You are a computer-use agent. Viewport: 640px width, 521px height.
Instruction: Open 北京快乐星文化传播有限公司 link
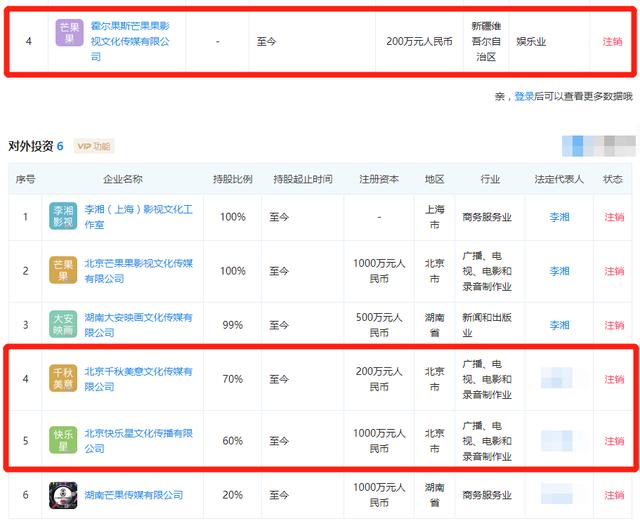click(x=137, y=440)
